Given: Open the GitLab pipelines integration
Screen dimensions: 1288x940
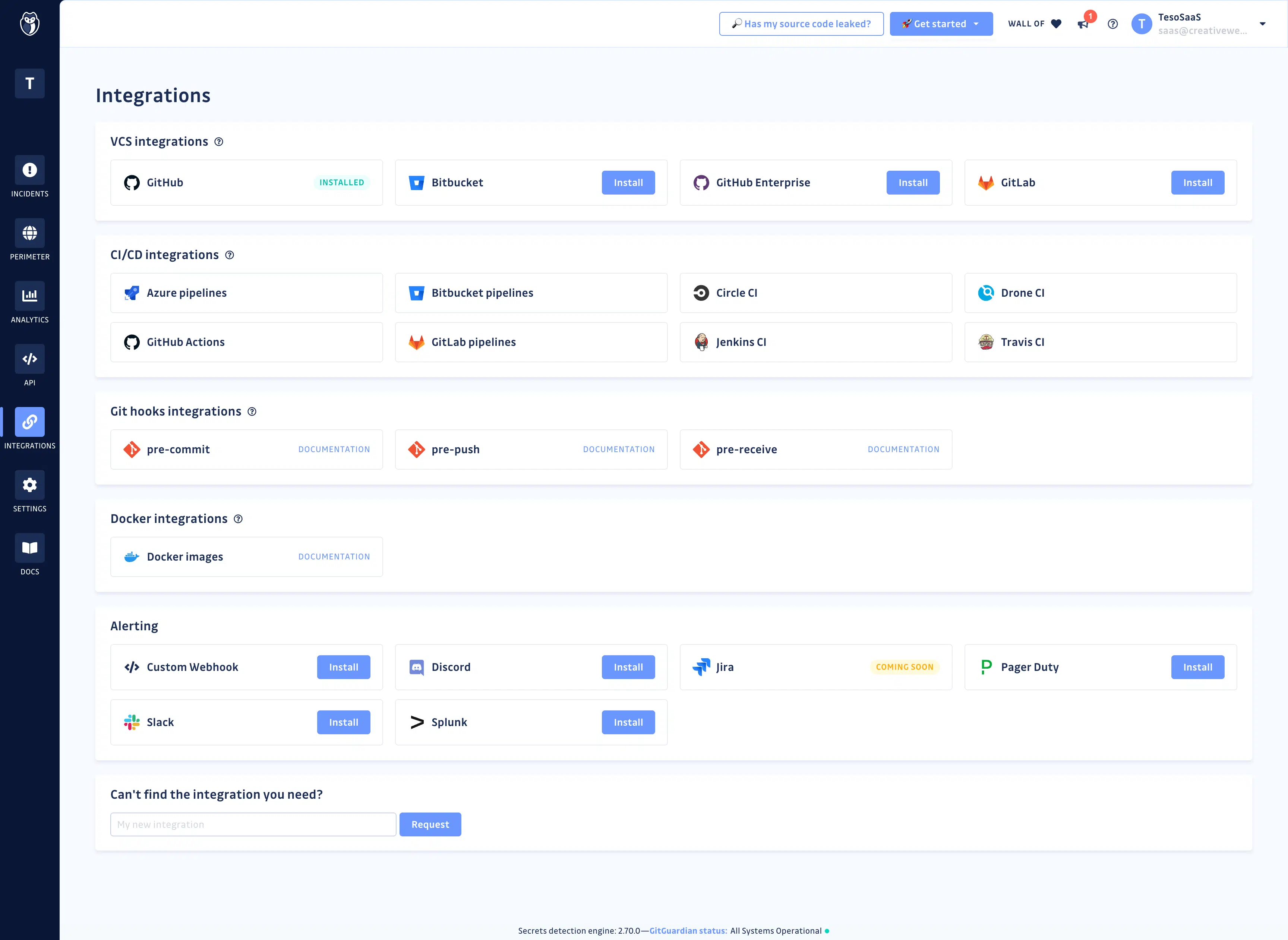Looking at the screenshot, I should (x=531, y=342).
